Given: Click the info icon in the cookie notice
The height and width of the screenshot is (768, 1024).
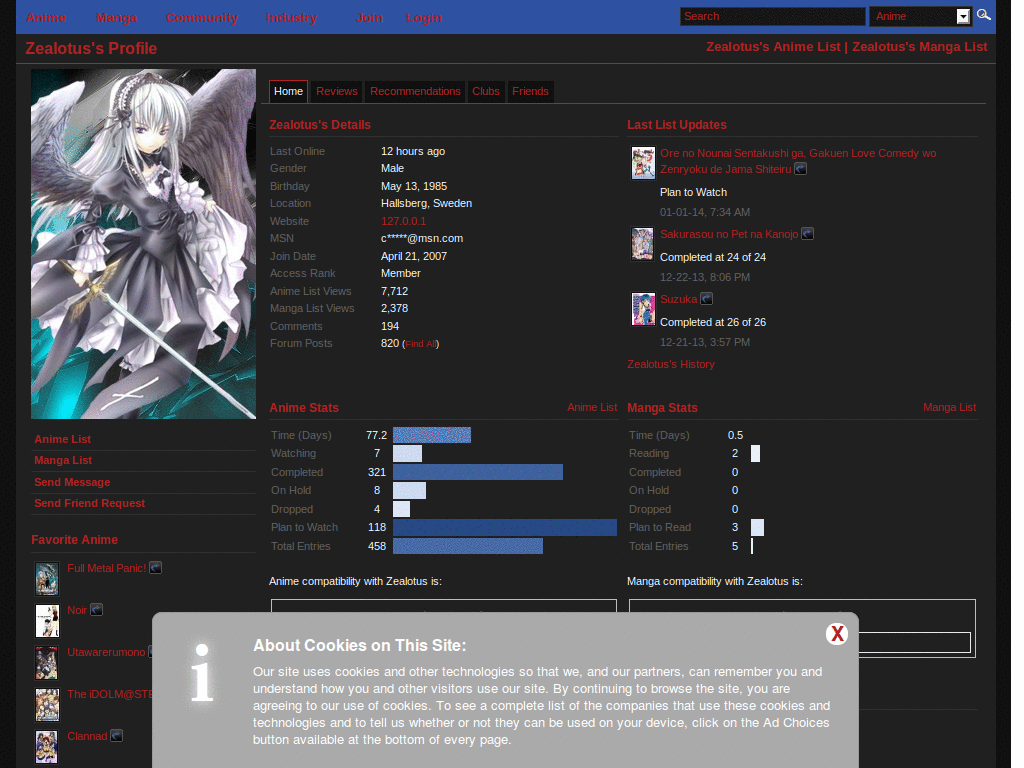Looking at the screenshot, I should tap(201, 676).
